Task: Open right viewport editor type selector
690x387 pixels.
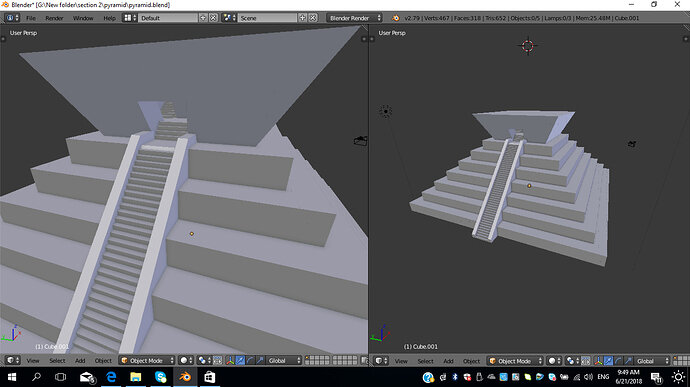Action: pyautogui.click(x=381, y=361)
